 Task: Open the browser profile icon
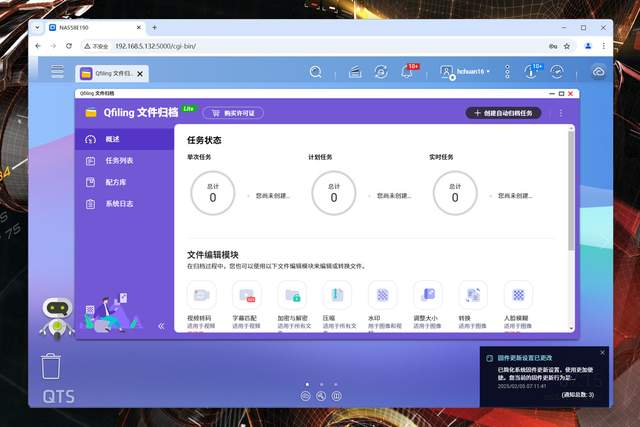588,46
